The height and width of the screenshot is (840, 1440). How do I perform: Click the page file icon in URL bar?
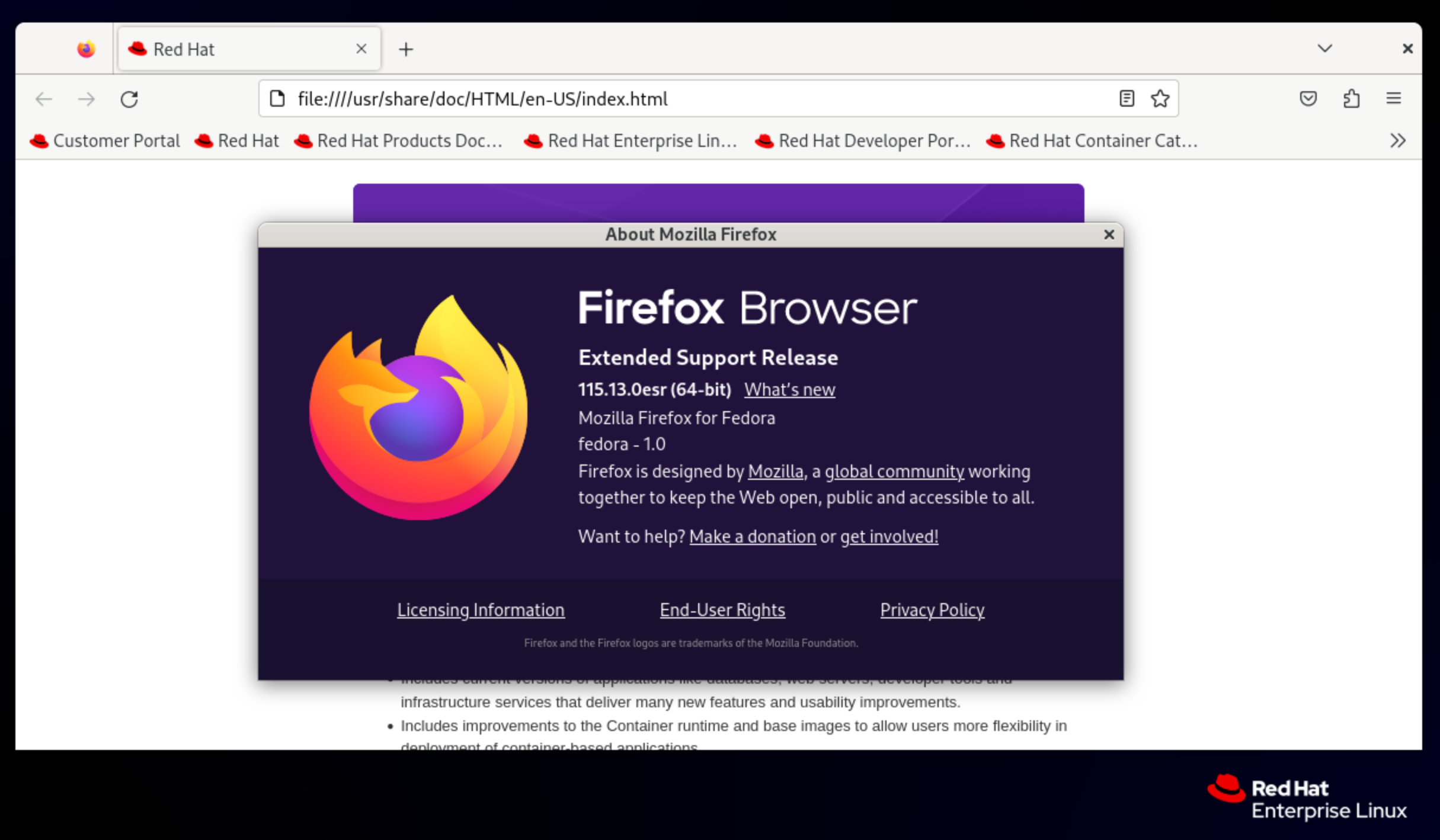coord(277,98)
